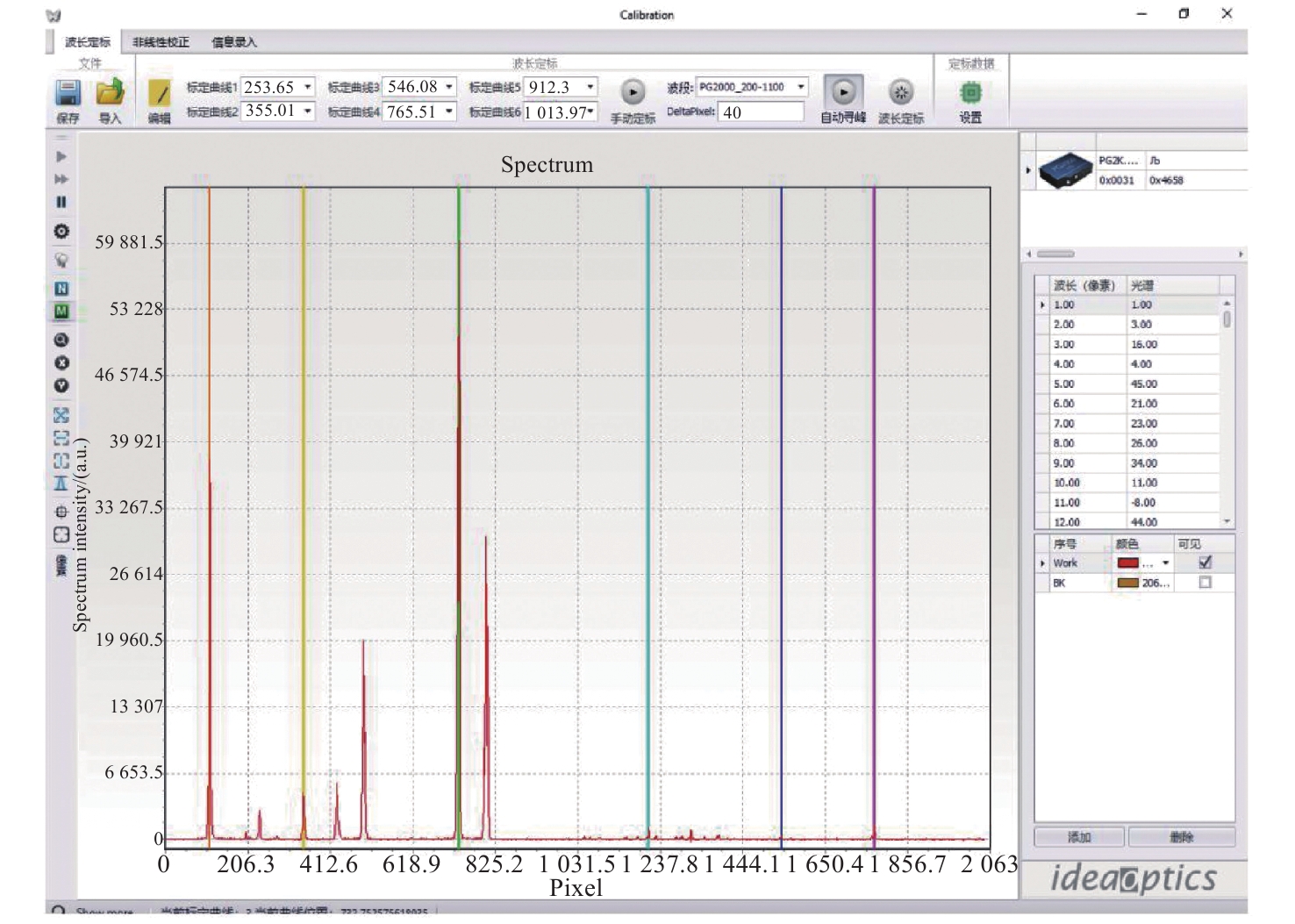Click the green M icon in sidebar
This screenshot has height=924, width=1295.
tap(61, 311)
